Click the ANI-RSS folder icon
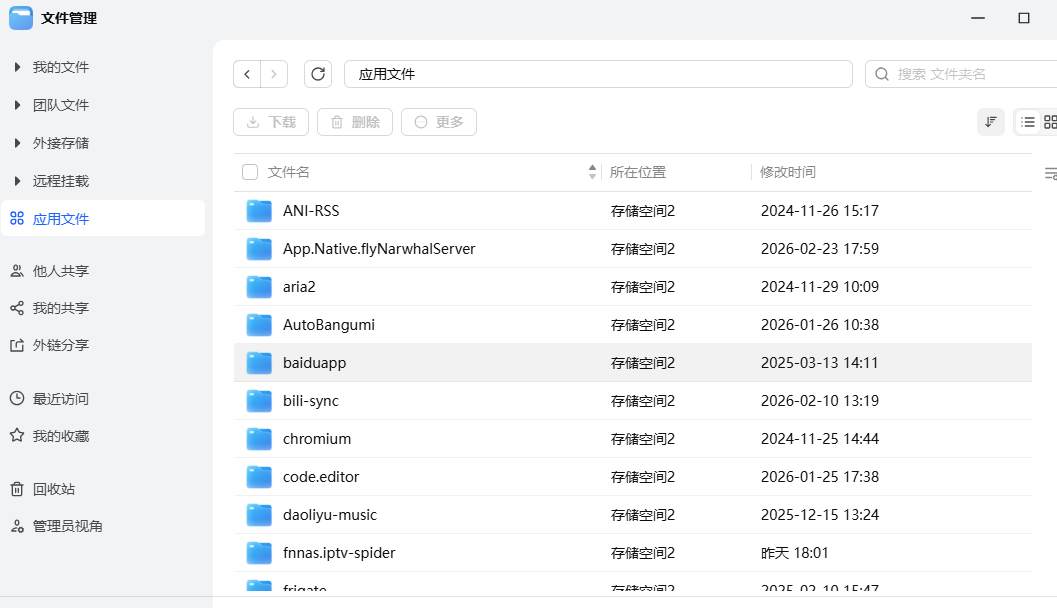 click(259, 211)
